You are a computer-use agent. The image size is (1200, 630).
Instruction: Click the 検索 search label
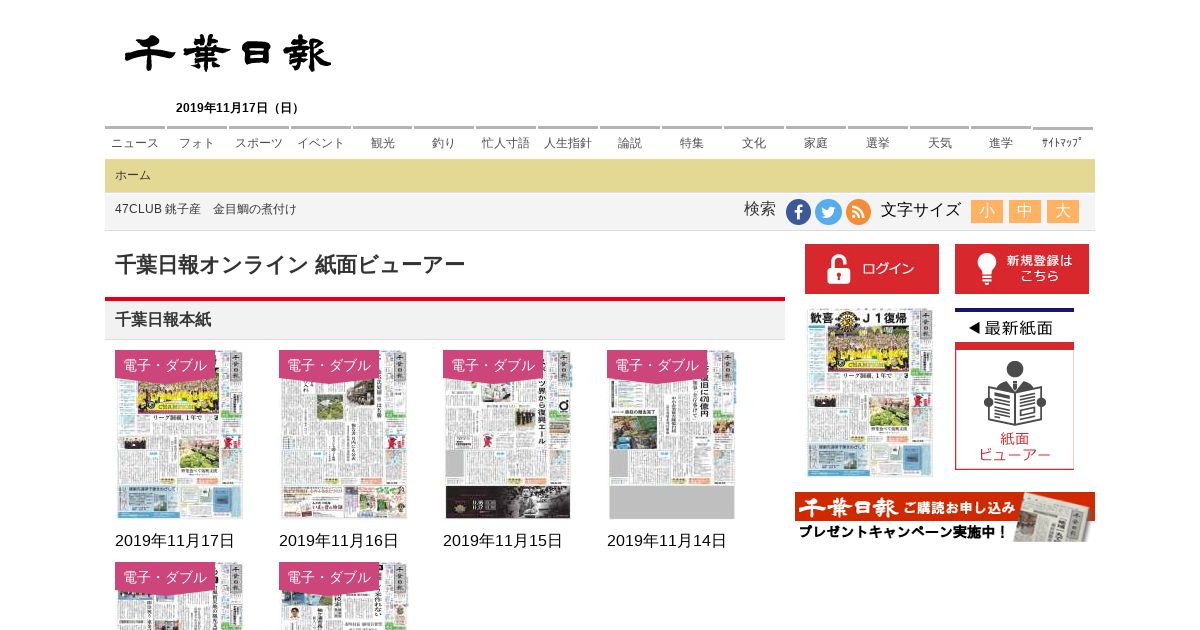click(760, 209)
